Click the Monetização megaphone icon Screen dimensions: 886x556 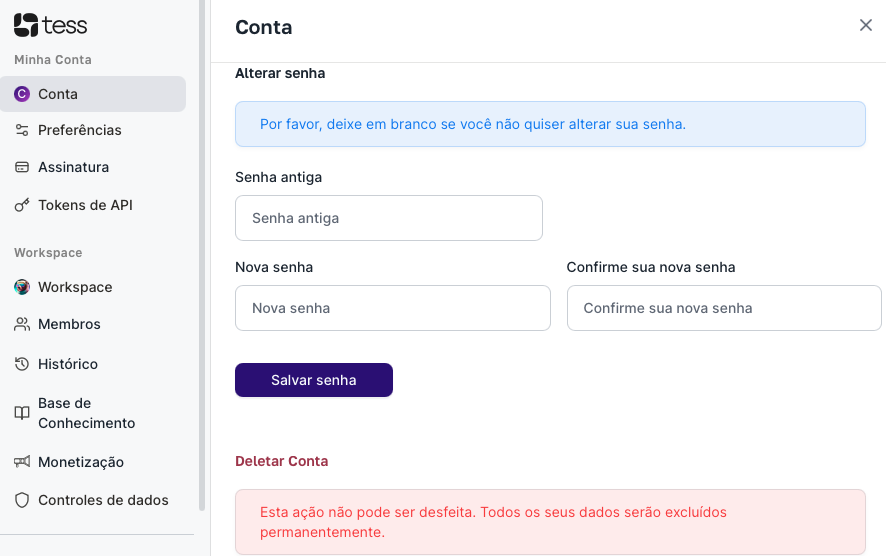tap(21, 462)
